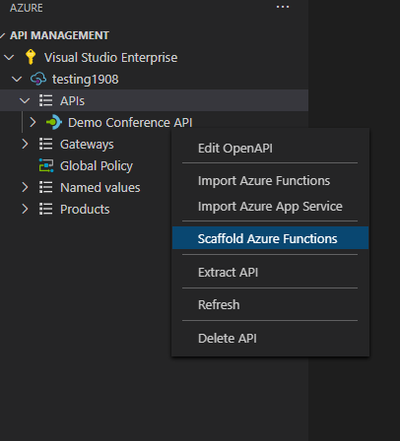Select the Products tree item label
Screen dimensions: 400x441
point(85,209)
